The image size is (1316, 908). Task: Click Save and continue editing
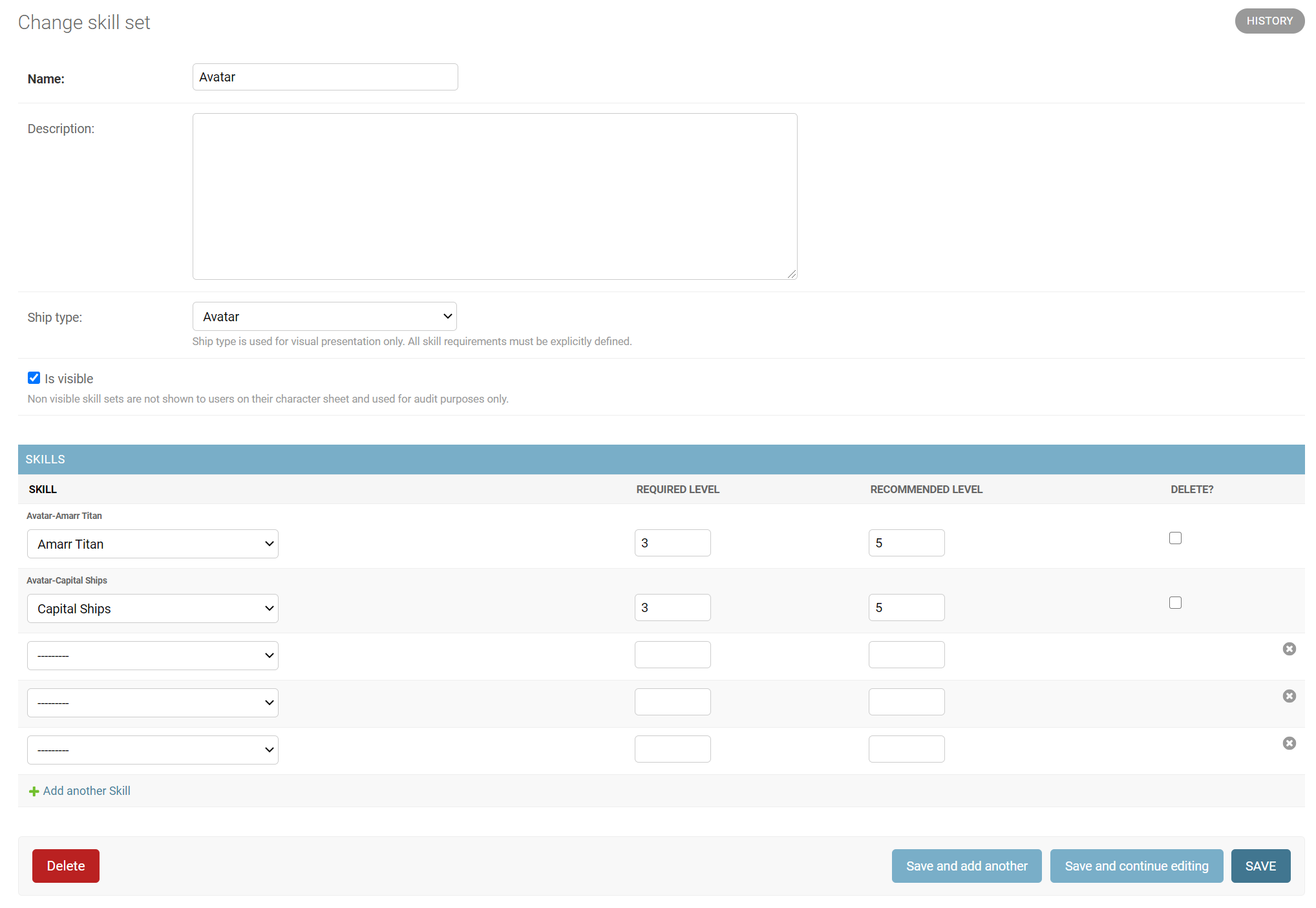tap(1136, 866)
